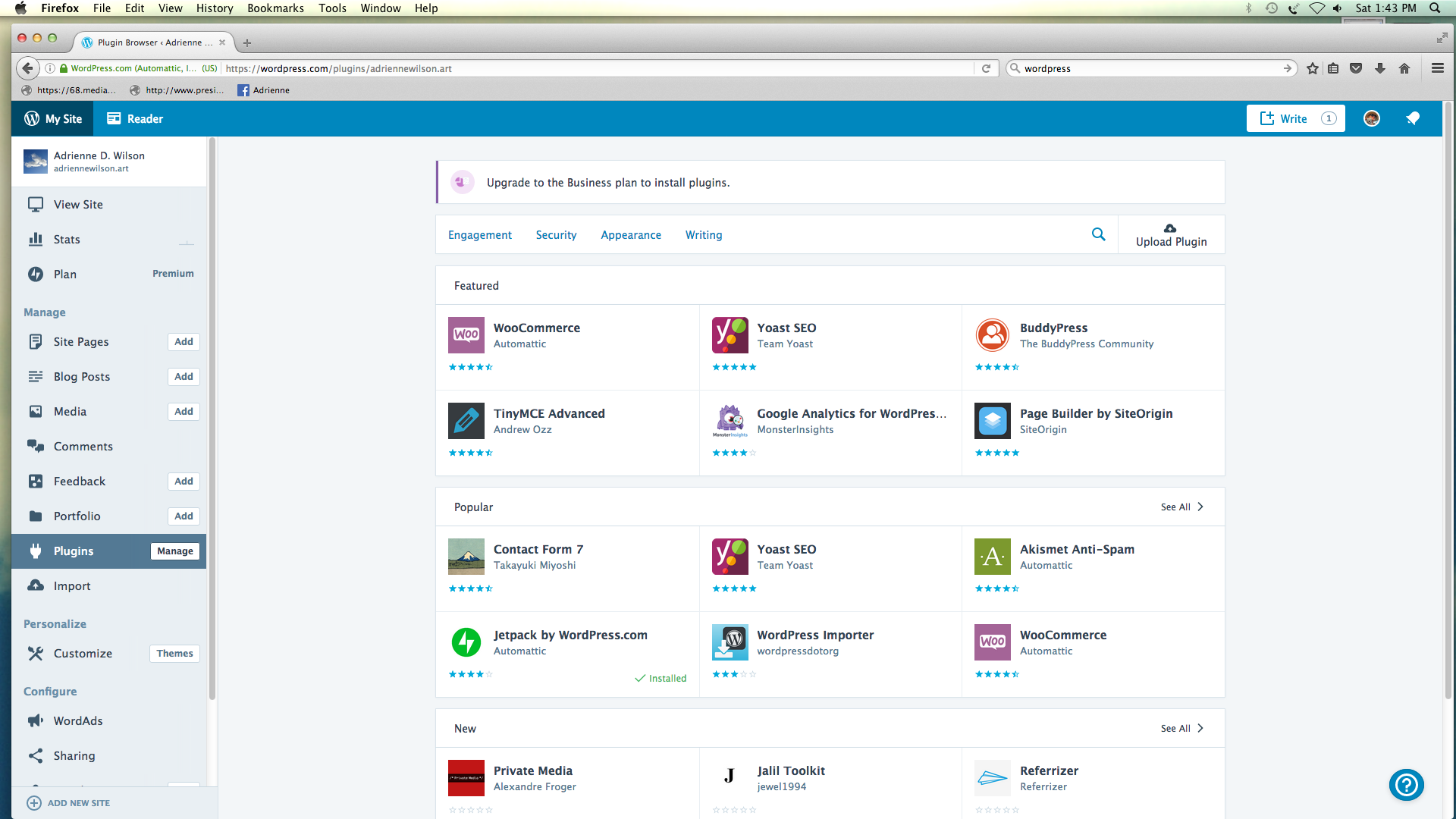Click the sidebar vertical scrollbar
This screenshot has height=819, width=1456.
pyautogui.click(x=212, y=417)
